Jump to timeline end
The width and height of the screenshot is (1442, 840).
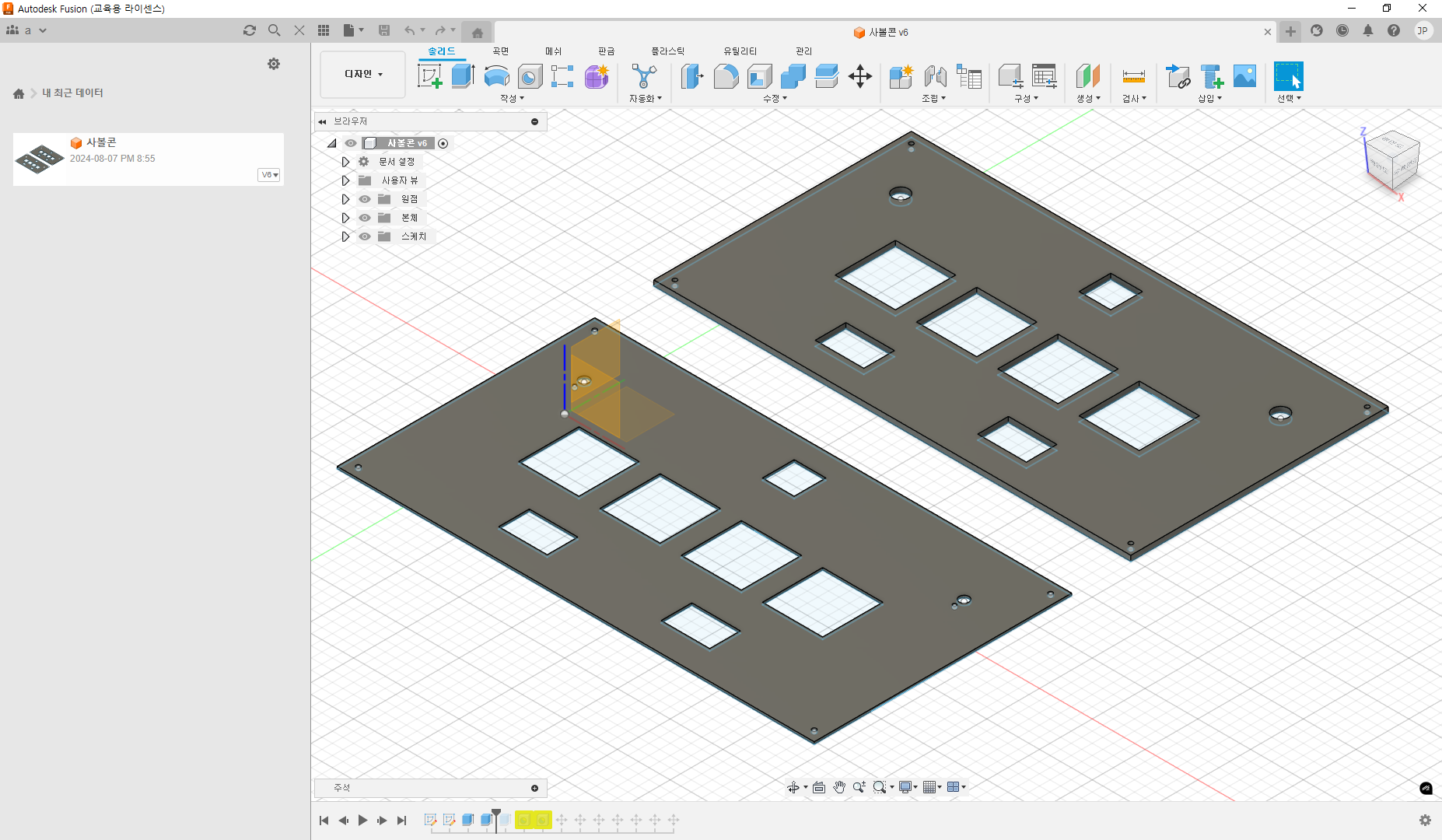[401, 820]
